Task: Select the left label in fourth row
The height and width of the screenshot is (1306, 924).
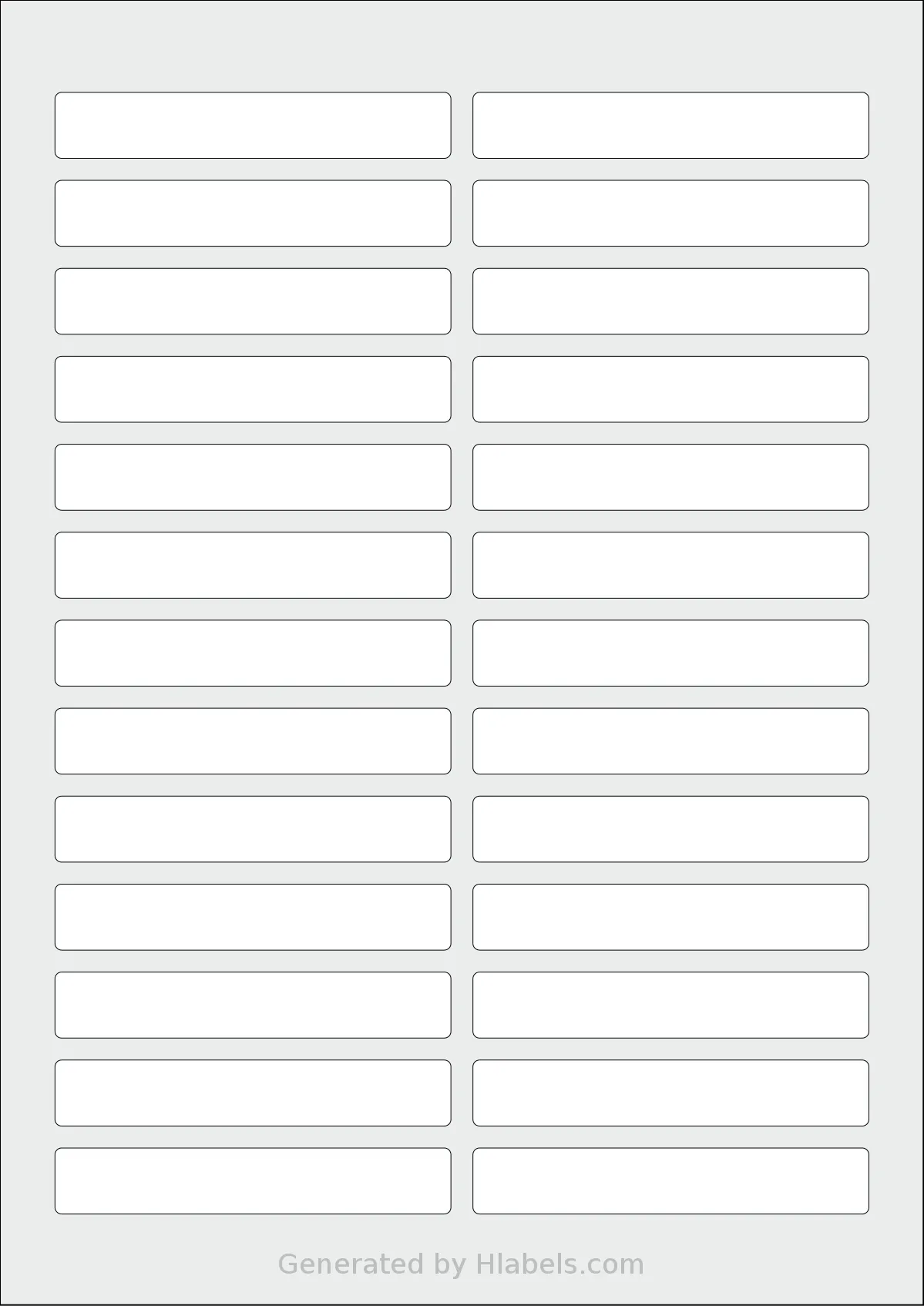Action: coord(253,389)
